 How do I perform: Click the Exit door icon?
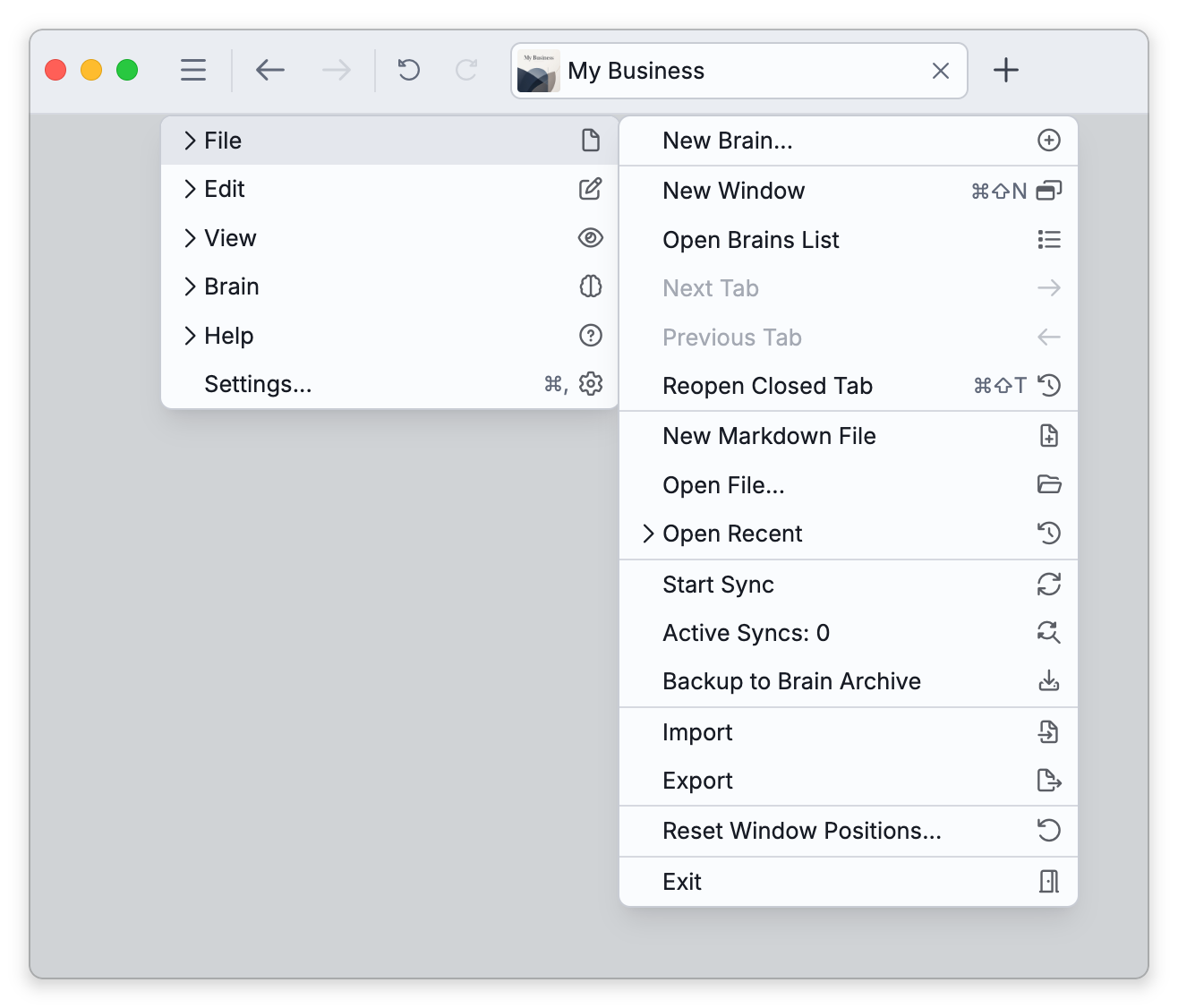click(1049, 882)
